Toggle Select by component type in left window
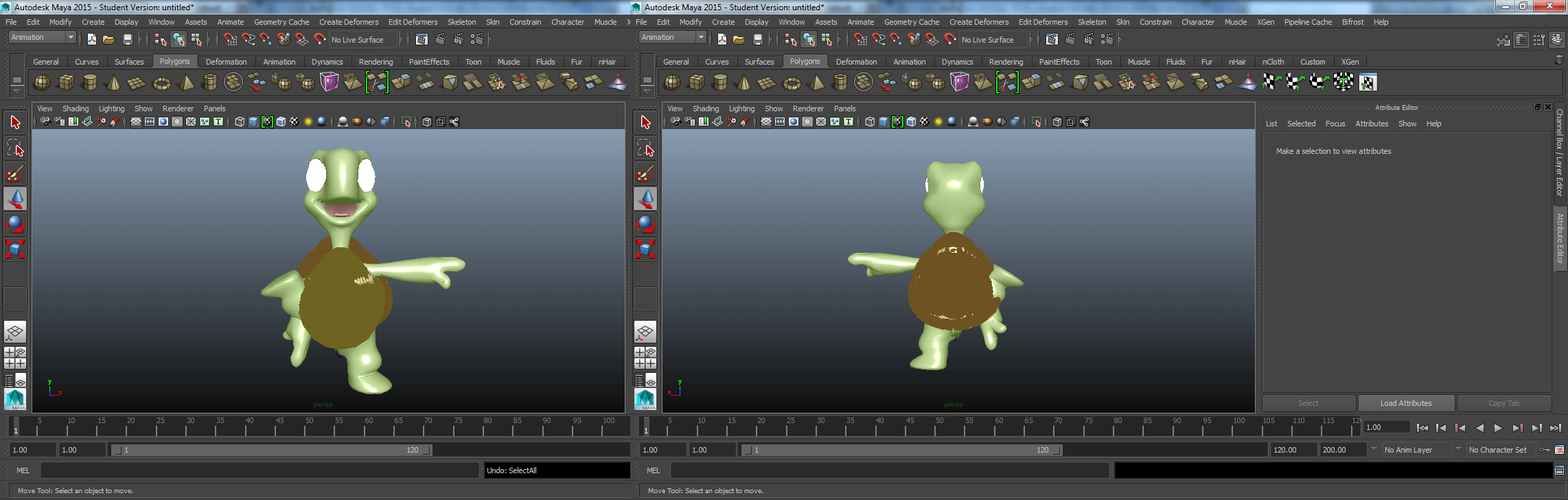Viewport: 1568px width, 500px height. tap(196, 39)
